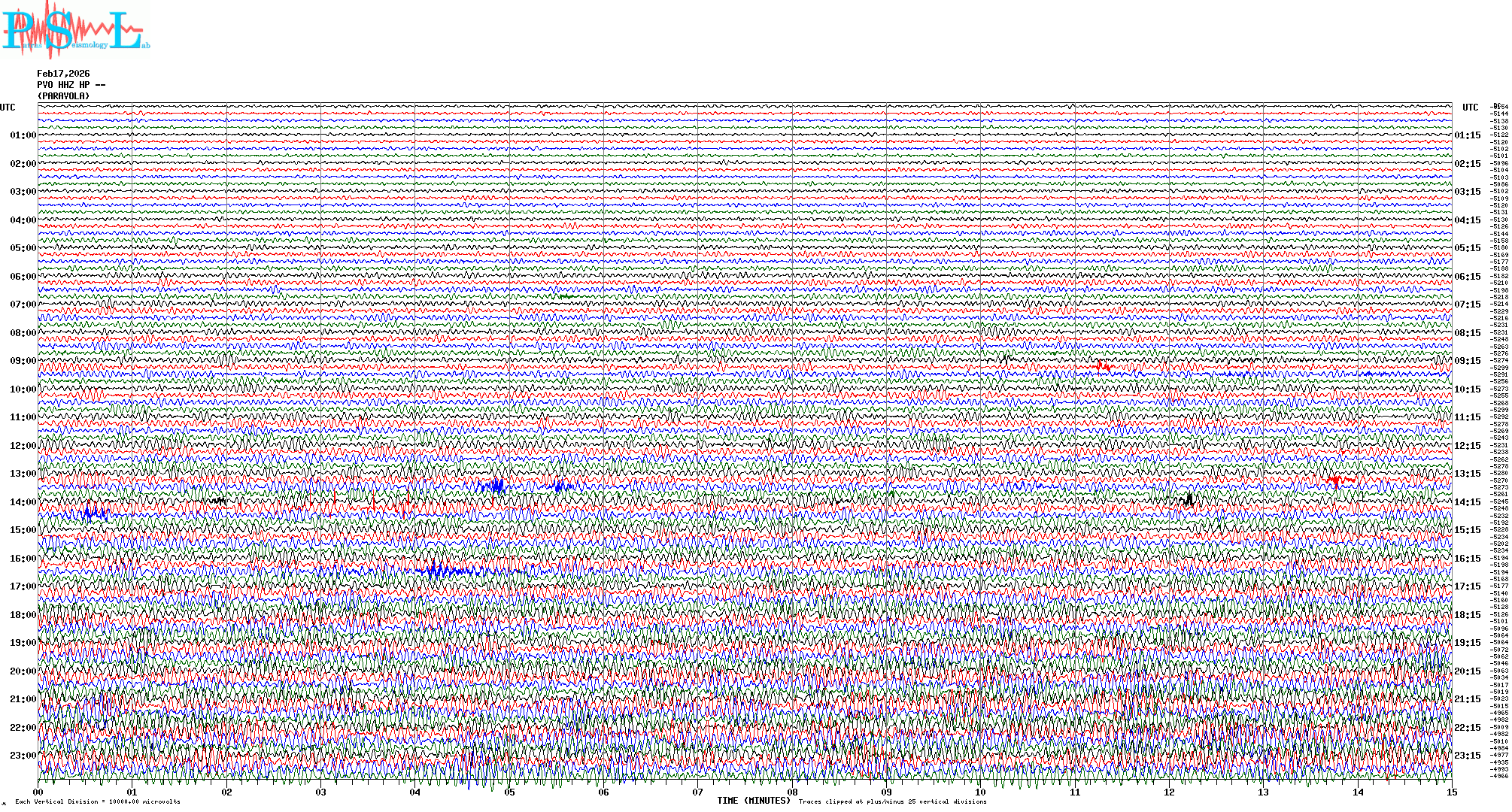This screenshot has width=1512, height=812.
Task: Click the 20:15 label on right side
Action: pyautogui.click(x=1467, y=671)
